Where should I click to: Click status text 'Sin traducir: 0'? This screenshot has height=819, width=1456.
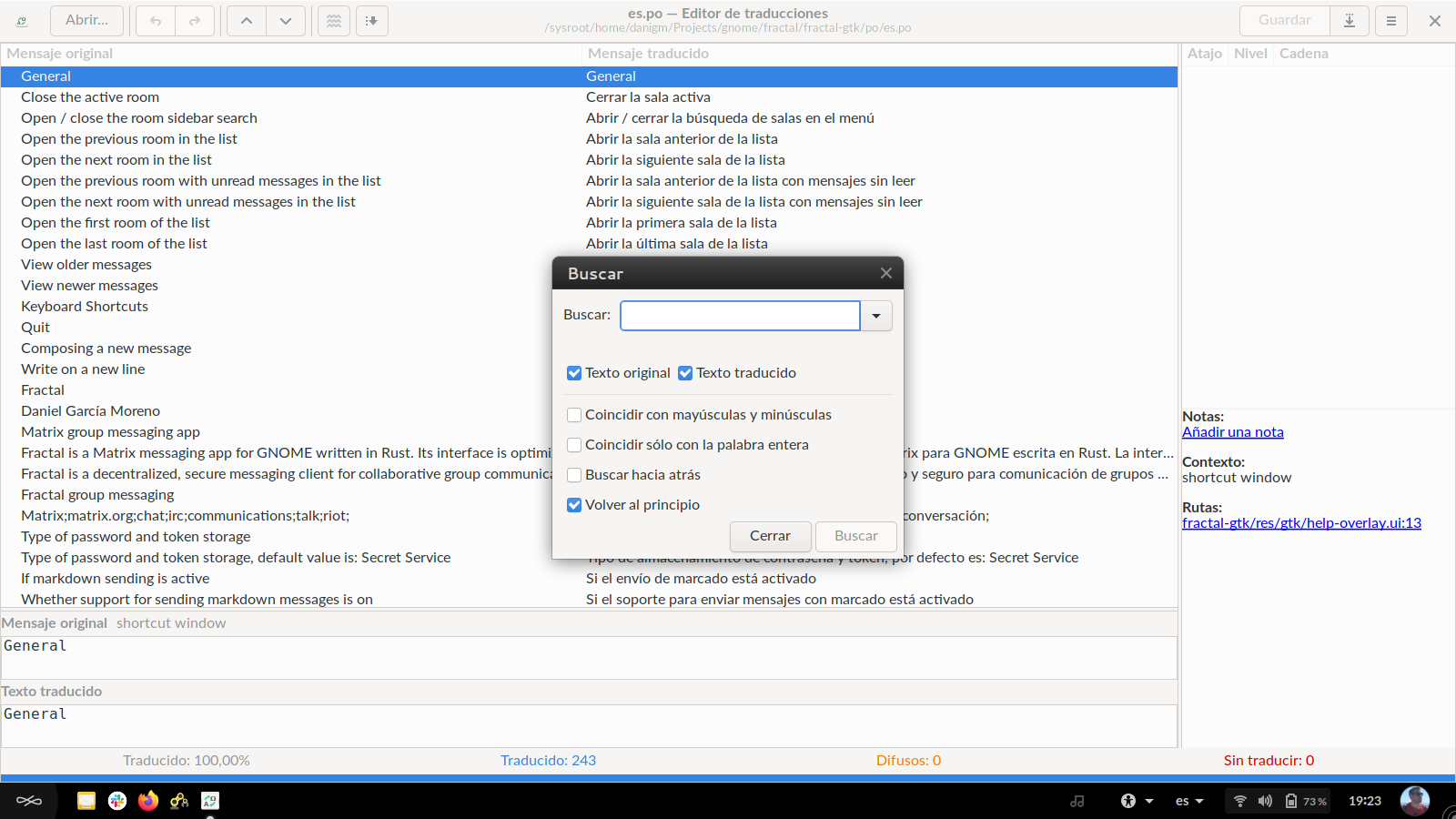[x=1269, y=761]
